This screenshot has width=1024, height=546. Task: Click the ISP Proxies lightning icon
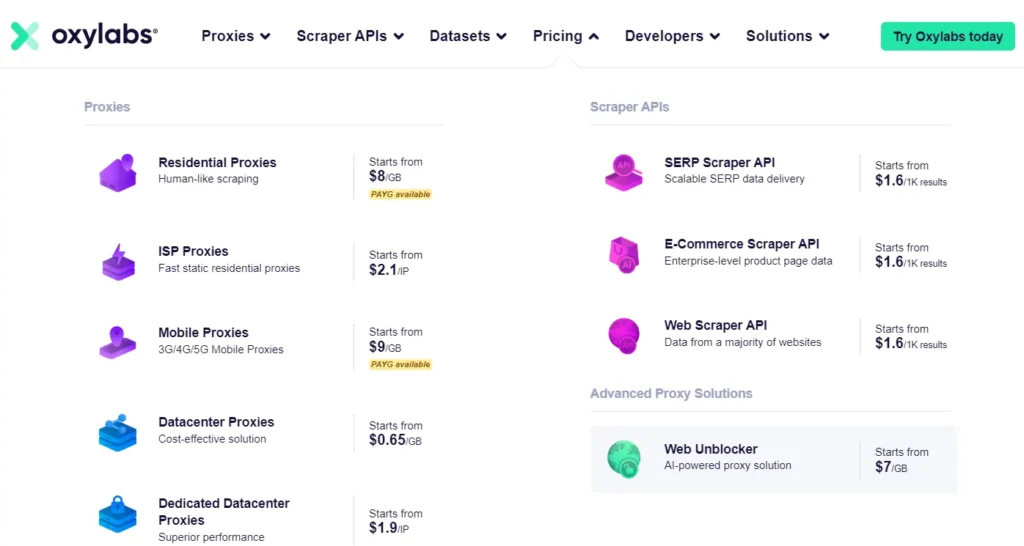pos(118,262)
